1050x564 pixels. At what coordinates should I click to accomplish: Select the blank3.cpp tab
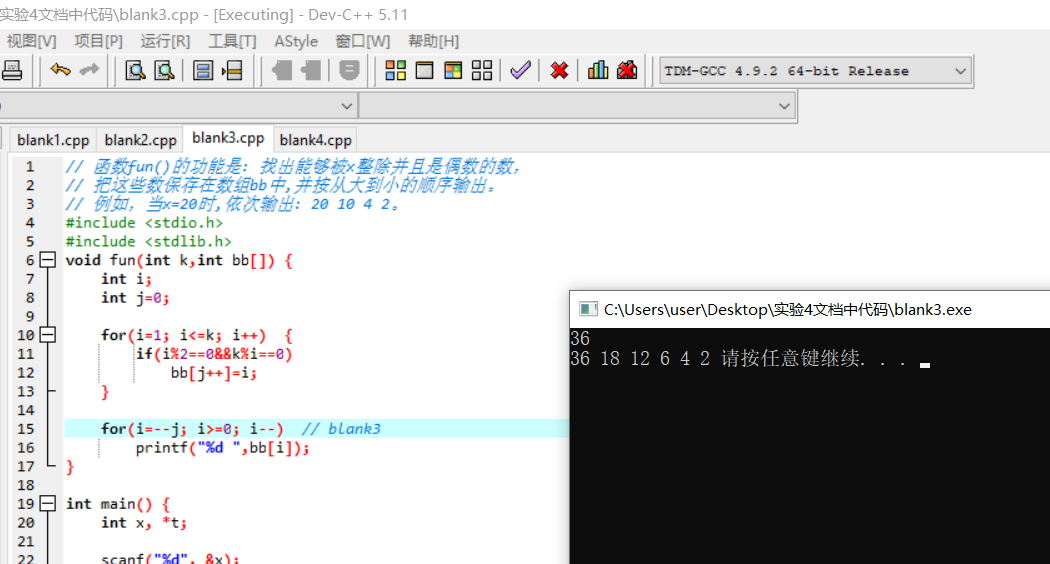pos(228,138)
